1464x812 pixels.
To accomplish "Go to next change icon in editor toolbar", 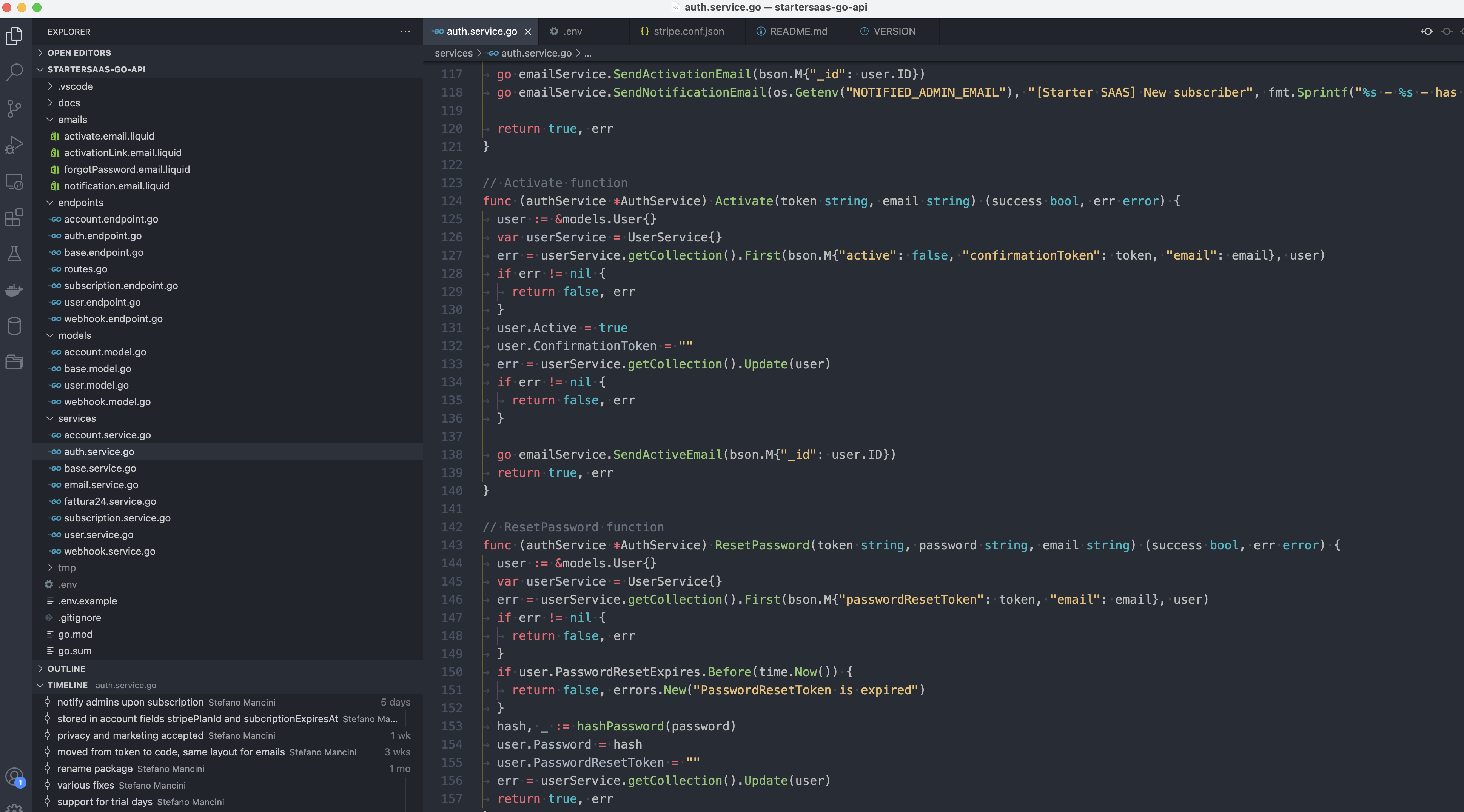I will point(1447,31).
